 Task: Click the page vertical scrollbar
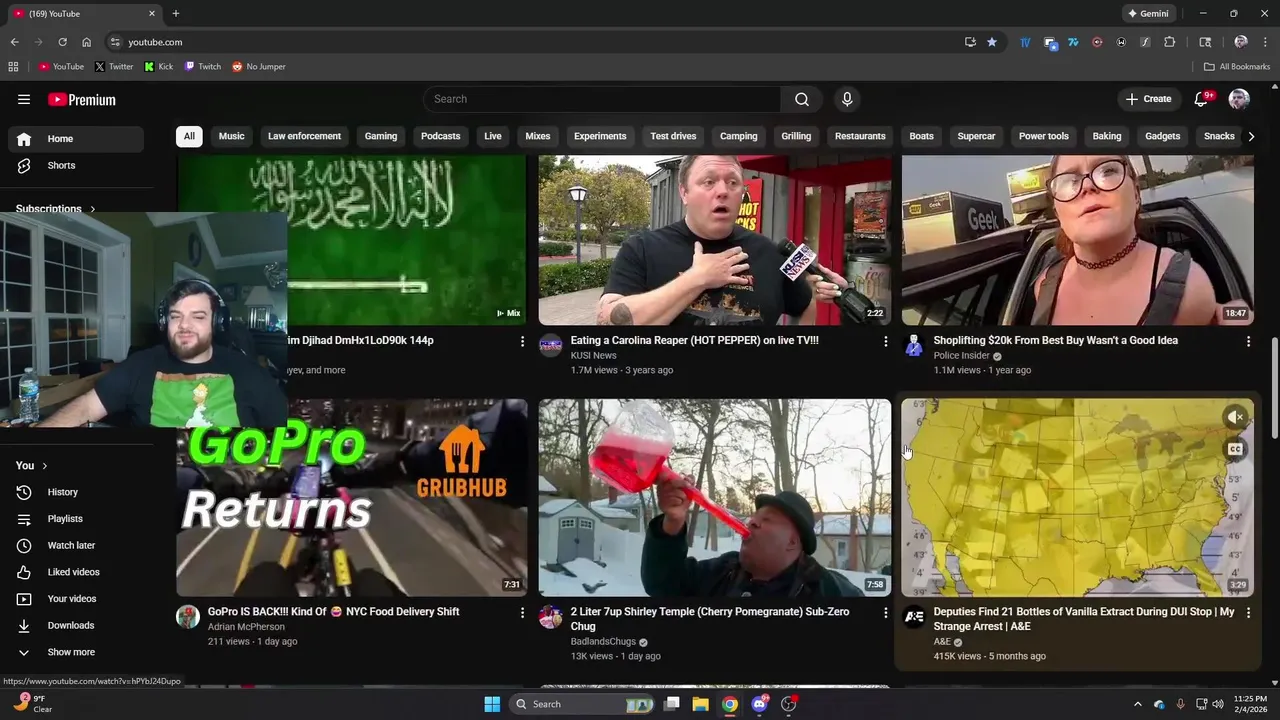pos(1275,388)
